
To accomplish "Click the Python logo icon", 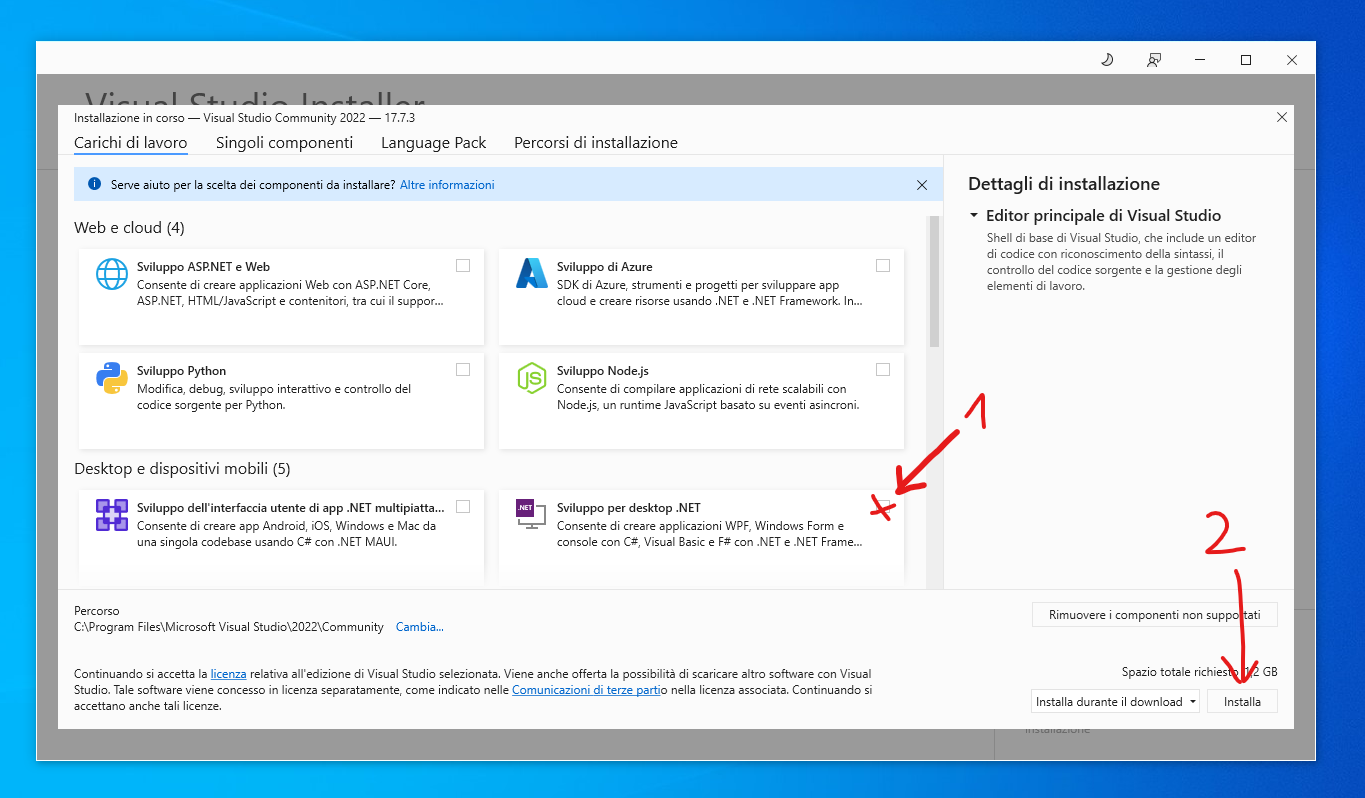I will pyautogui.click(x=112, y=378).
